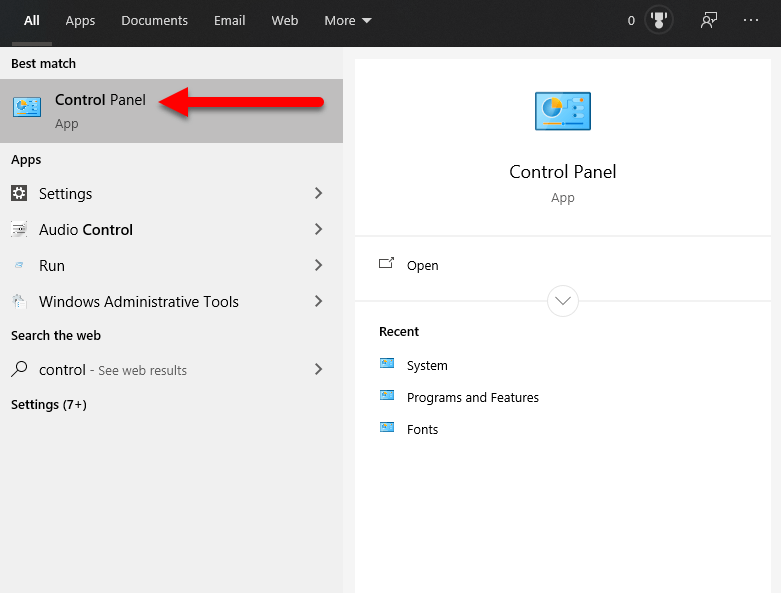Switch to the Documents search tab
The image size is (781, 593).
(154, 20)
